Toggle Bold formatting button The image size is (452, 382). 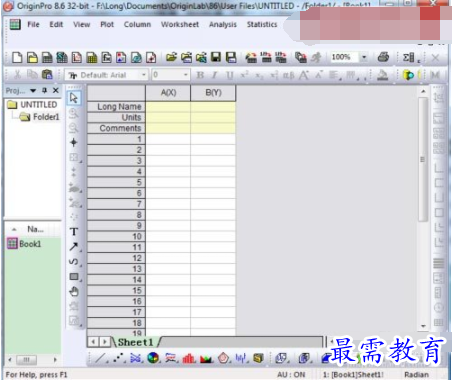[x=200, y=75]
